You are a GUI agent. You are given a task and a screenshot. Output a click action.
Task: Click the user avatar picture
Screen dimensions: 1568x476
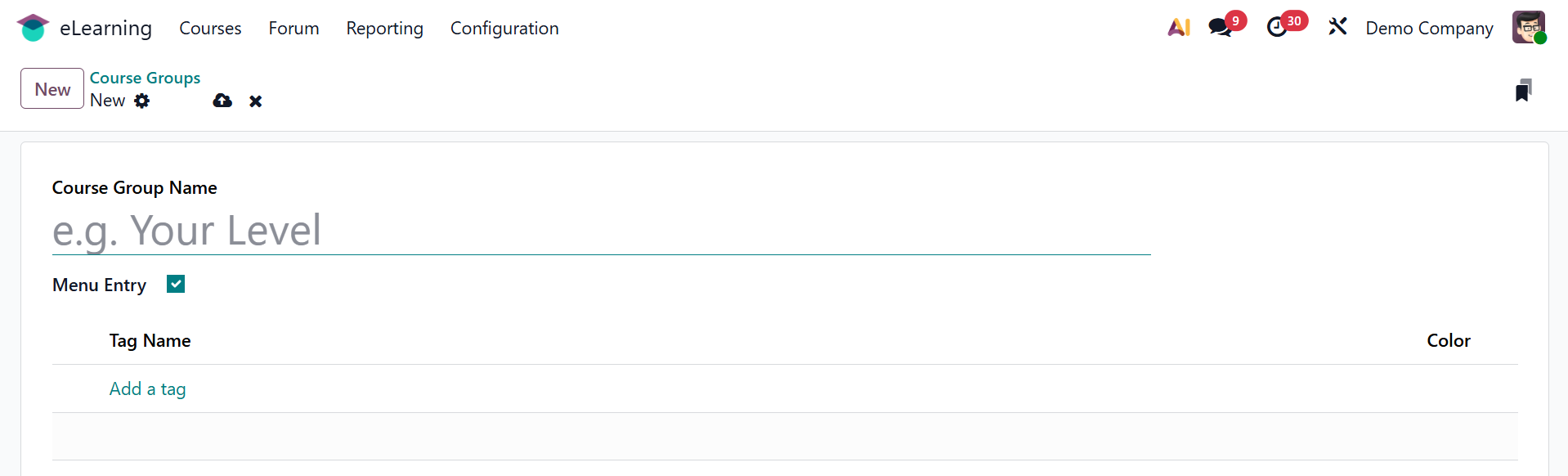[1528, 28]
